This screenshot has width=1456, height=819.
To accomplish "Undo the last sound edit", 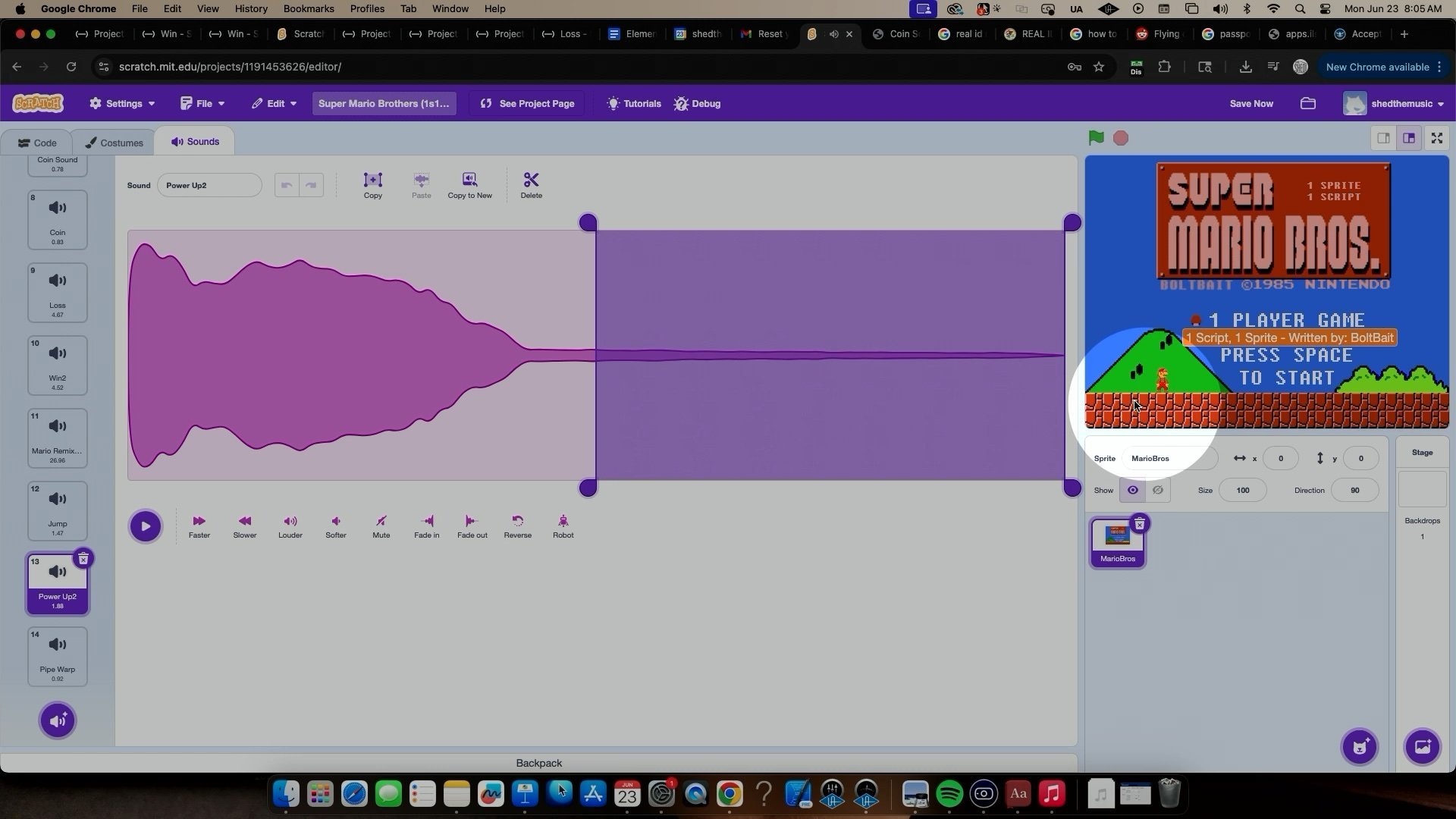I will pyautogui.click(x=287, y=185).
